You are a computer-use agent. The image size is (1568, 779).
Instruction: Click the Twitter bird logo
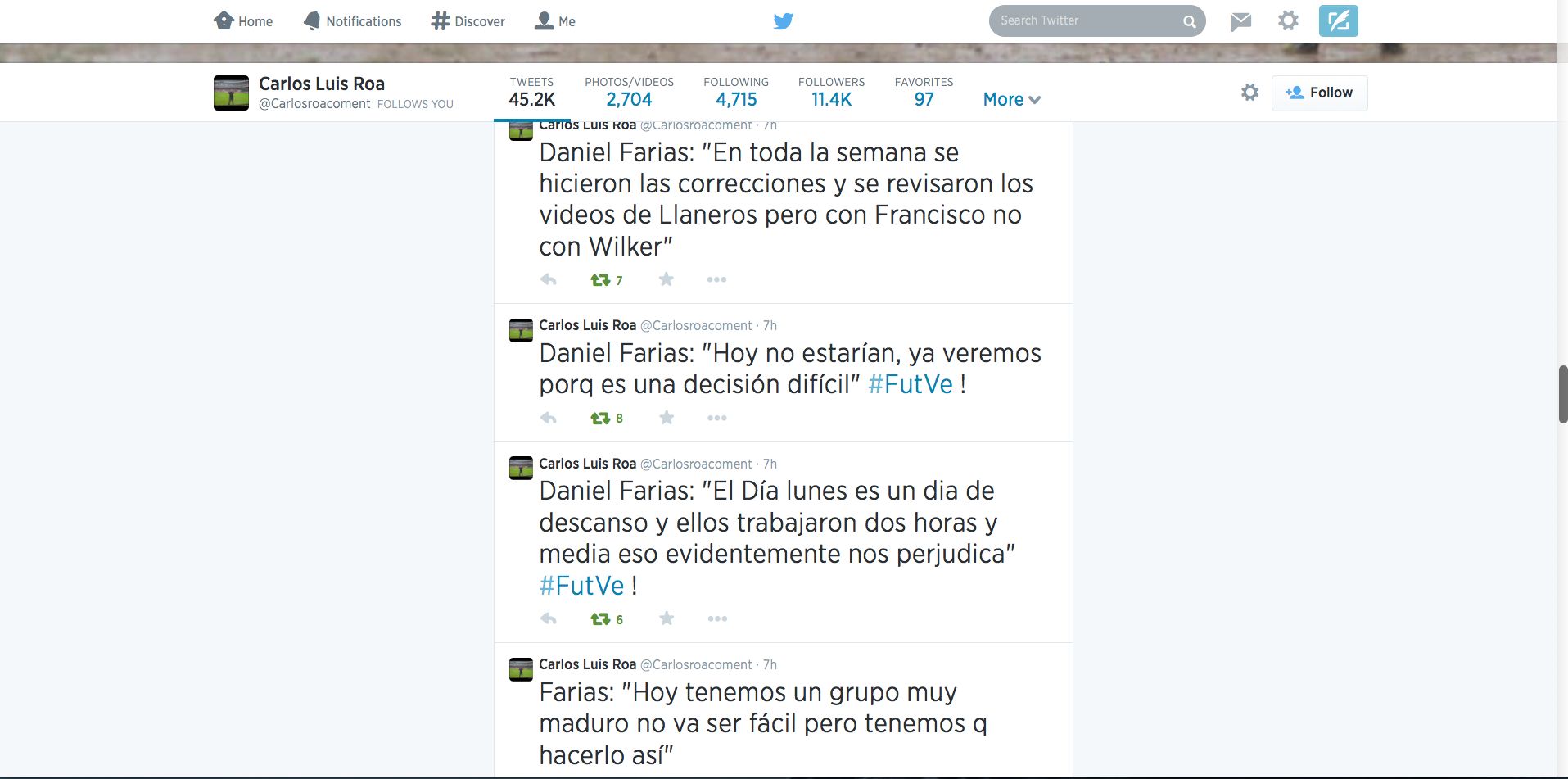pyautogui.click(x=784, y=21)
